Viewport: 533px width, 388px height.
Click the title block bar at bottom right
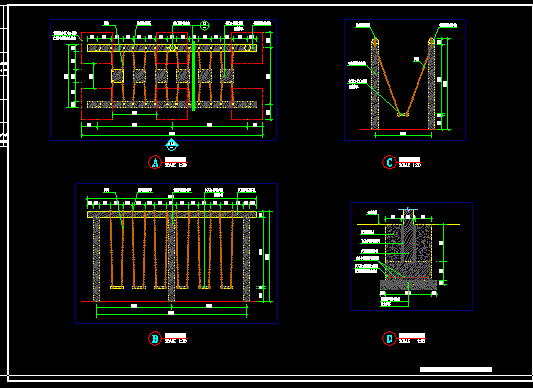pyautogui.click(x=456, y=369)
